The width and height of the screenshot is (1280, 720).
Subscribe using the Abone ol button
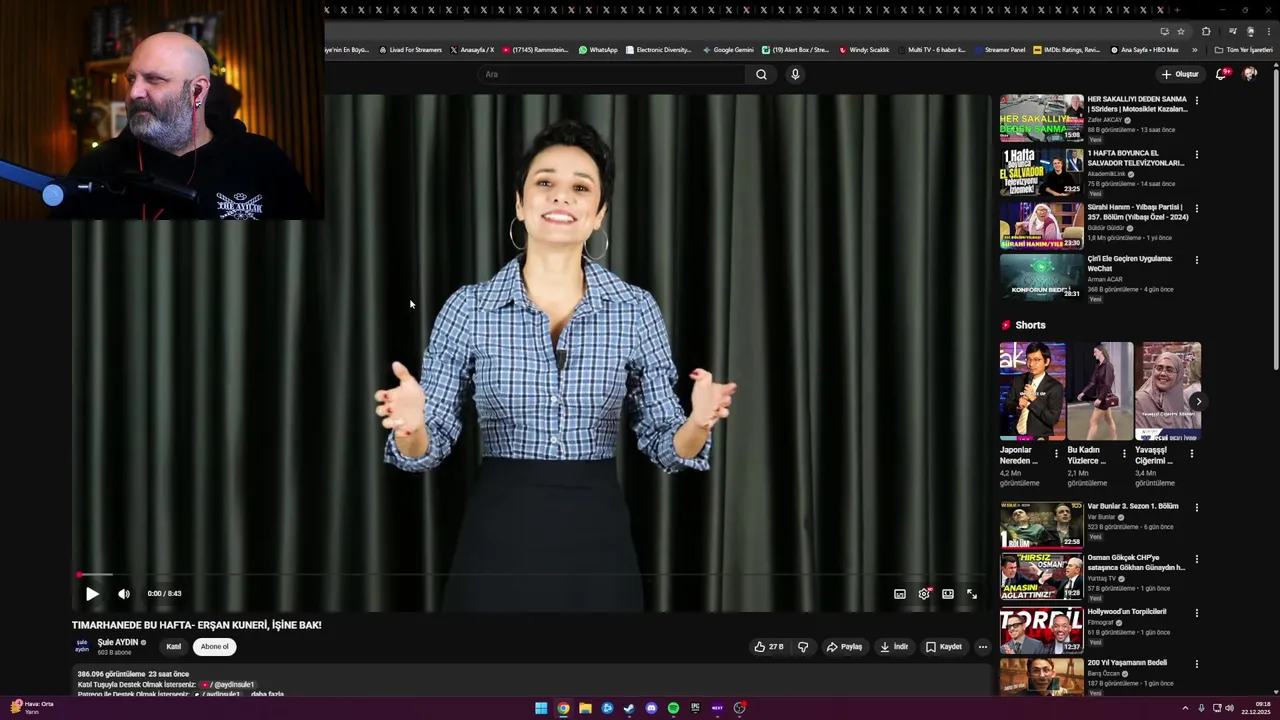click(x=214, y=647)
